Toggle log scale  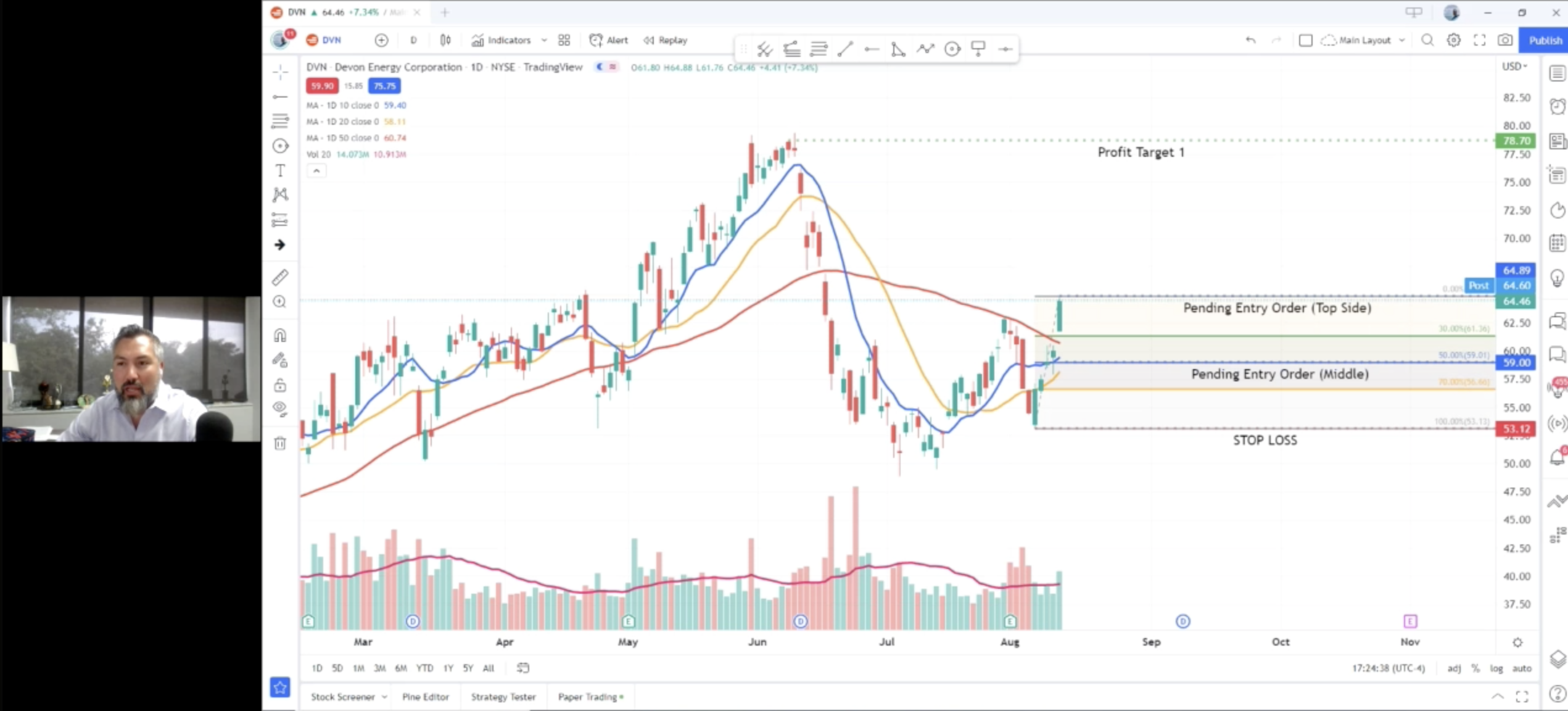click(x=1496, y=668)
